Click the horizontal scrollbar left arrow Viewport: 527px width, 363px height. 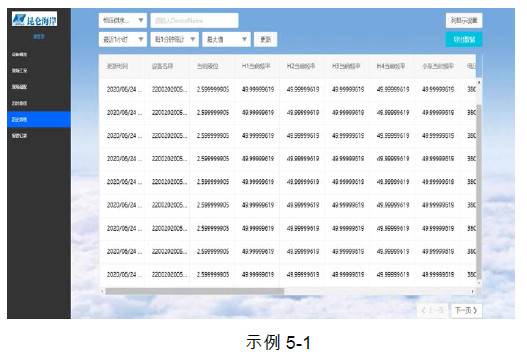[x=102, y=291]
